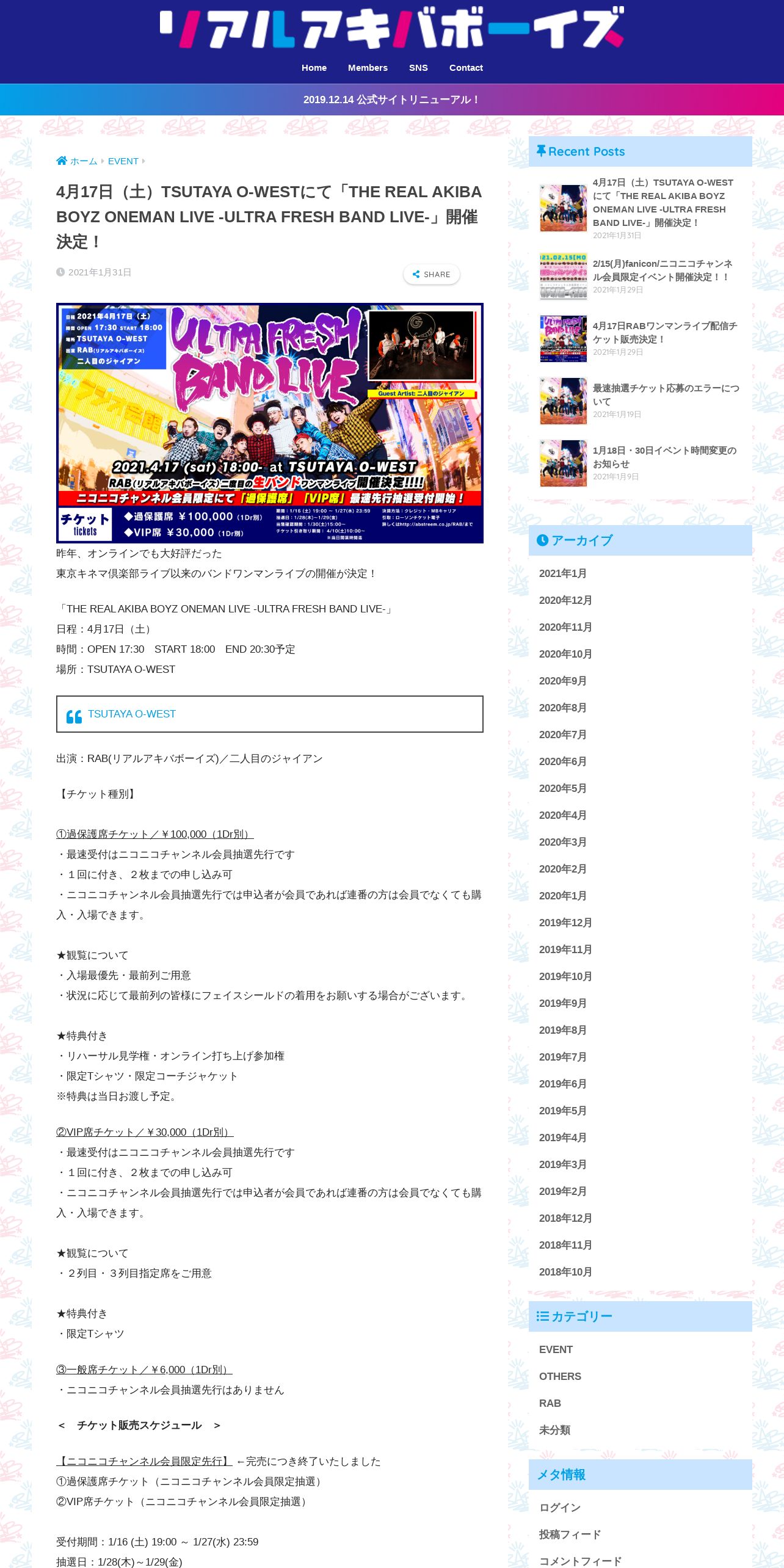
Task: Open the 2019年12月 archive
Action: [565, 923]
